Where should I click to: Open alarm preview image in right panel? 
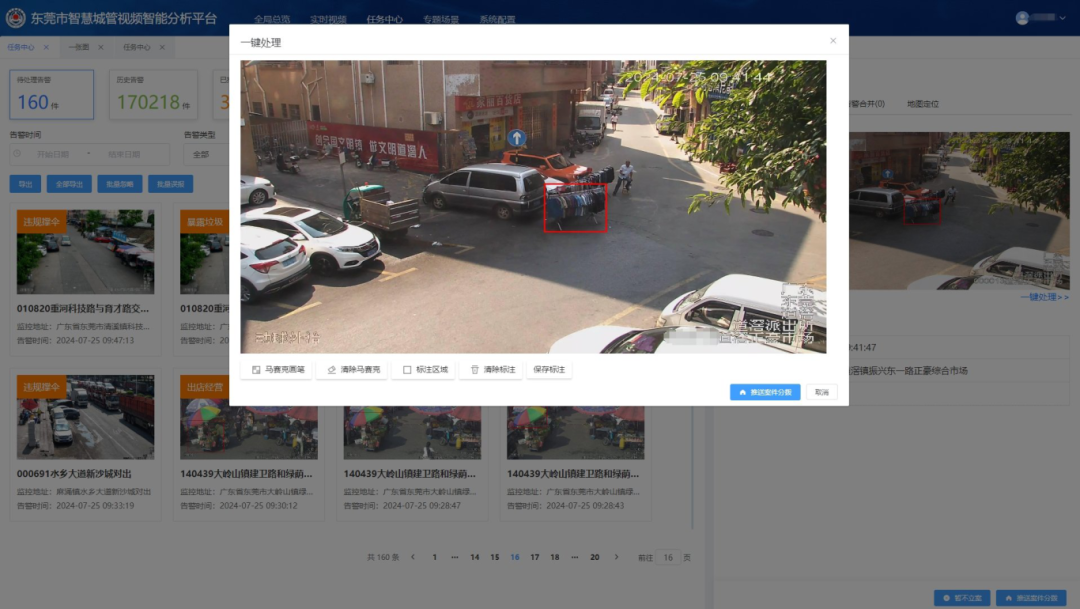coord(959,211)
